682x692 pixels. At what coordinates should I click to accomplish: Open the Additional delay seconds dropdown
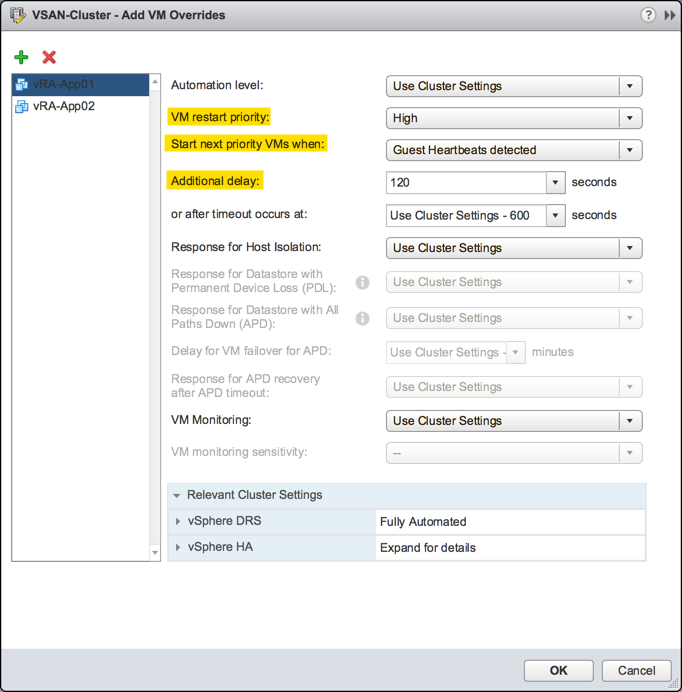[x=555, y=183]
